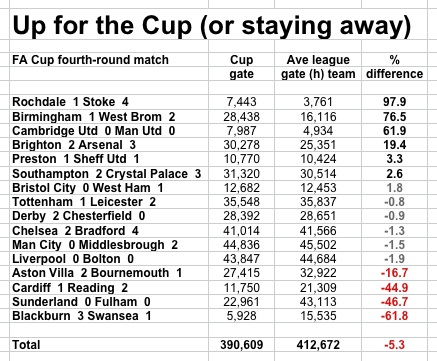
Task: Click the 'Sunderland 0 Fulham 0' cell
Action: pos(81,302)
